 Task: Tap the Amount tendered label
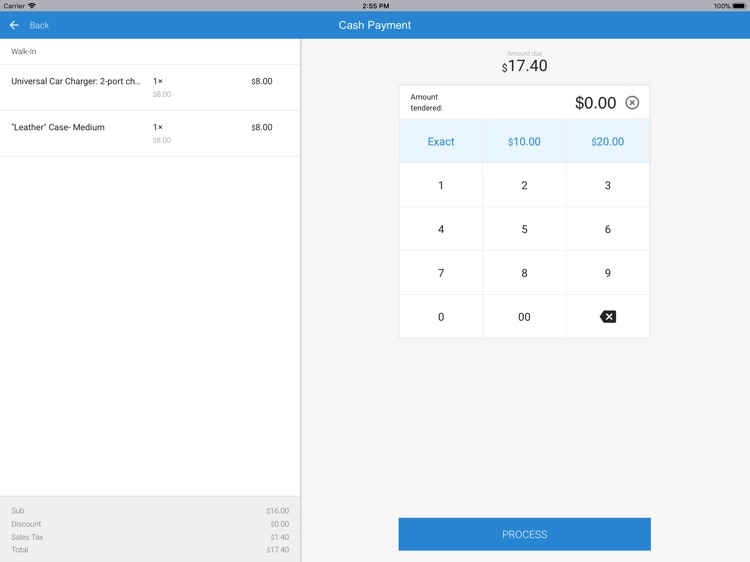click(426, 102)
